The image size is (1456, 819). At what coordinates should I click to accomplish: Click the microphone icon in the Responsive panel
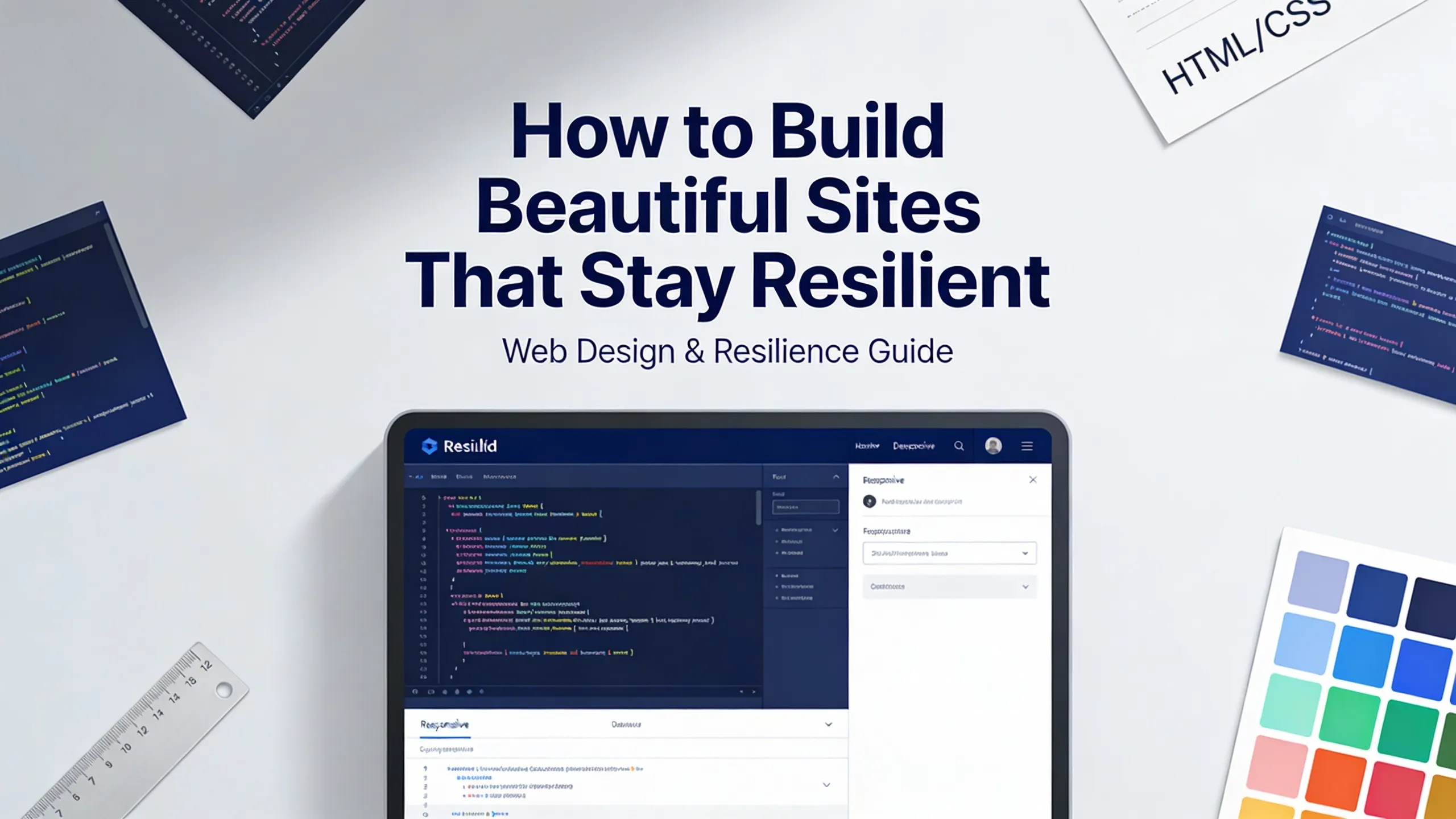[870, 502]
